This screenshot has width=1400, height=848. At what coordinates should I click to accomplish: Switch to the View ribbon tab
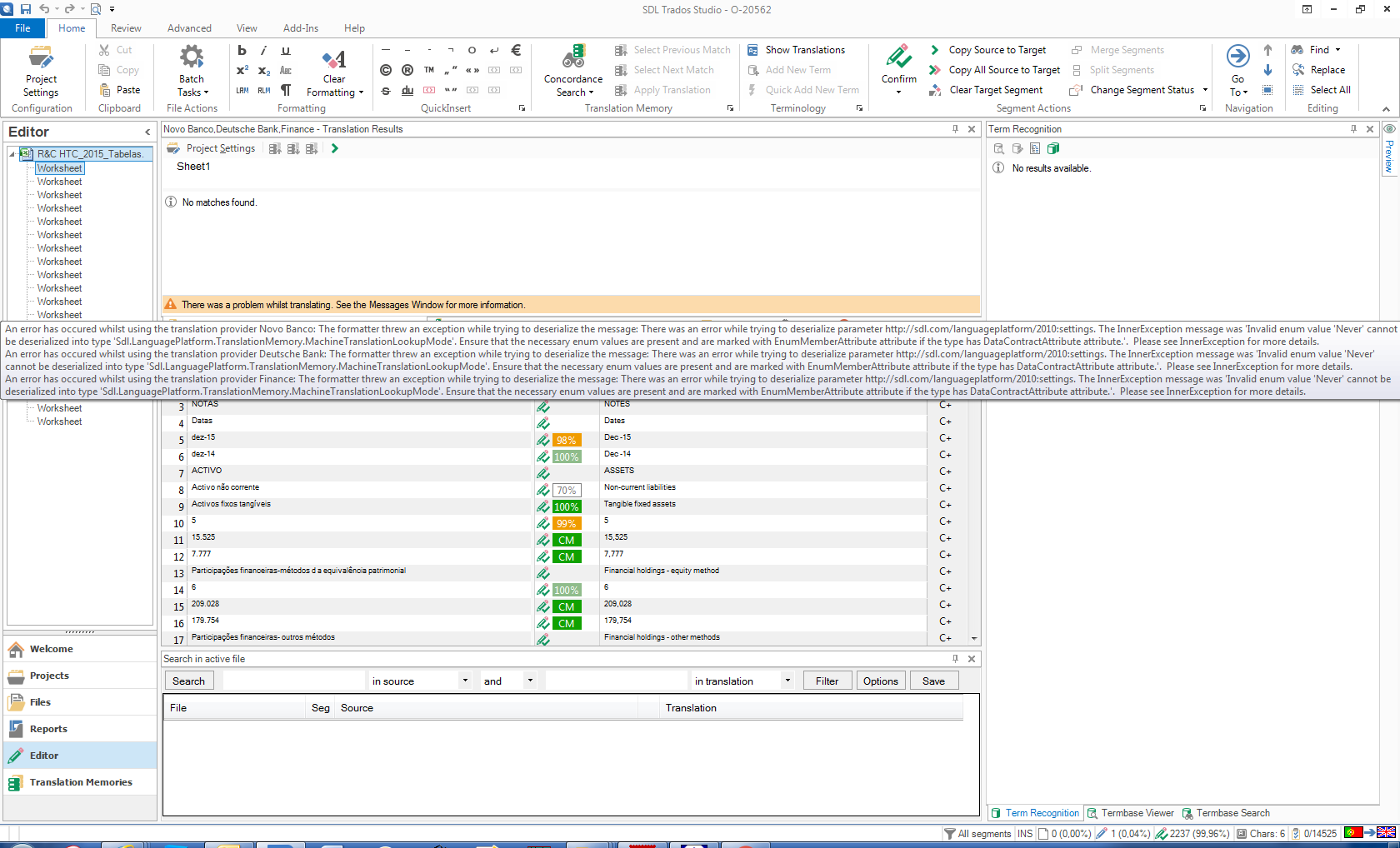(247, 28)
